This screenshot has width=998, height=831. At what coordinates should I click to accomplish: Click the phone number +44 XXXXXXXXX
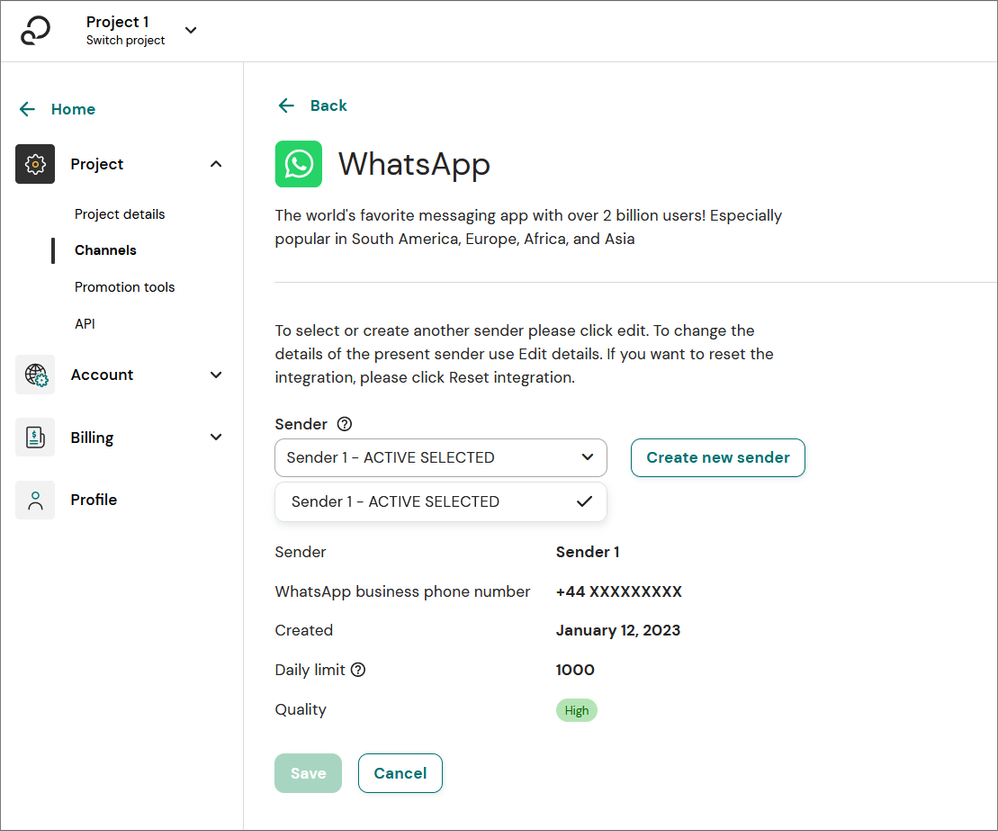619,592
